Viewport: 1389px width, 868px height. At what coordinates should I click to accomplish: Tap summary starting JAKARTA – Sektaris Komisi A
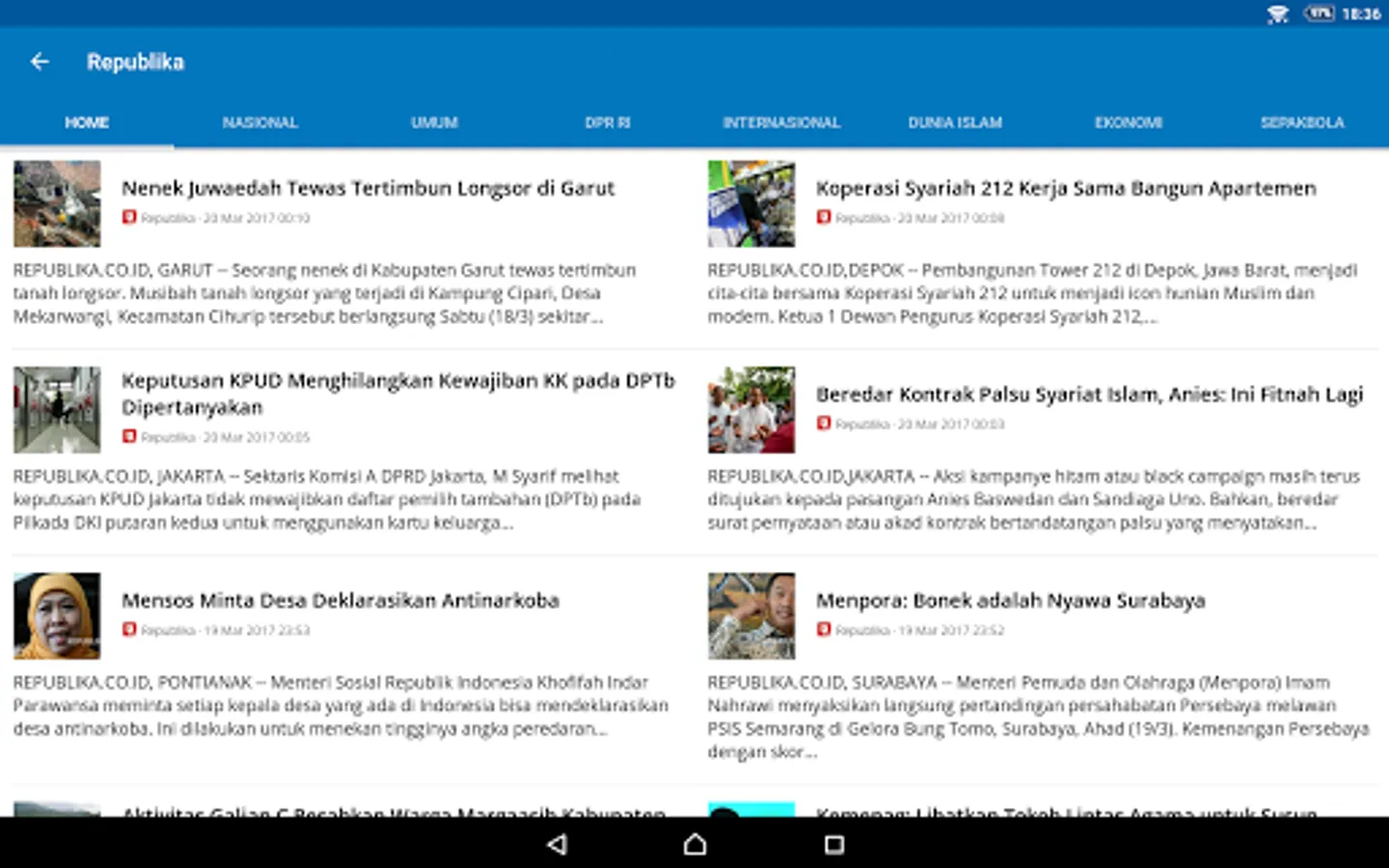pyautogui.click(x=327, y=500)
